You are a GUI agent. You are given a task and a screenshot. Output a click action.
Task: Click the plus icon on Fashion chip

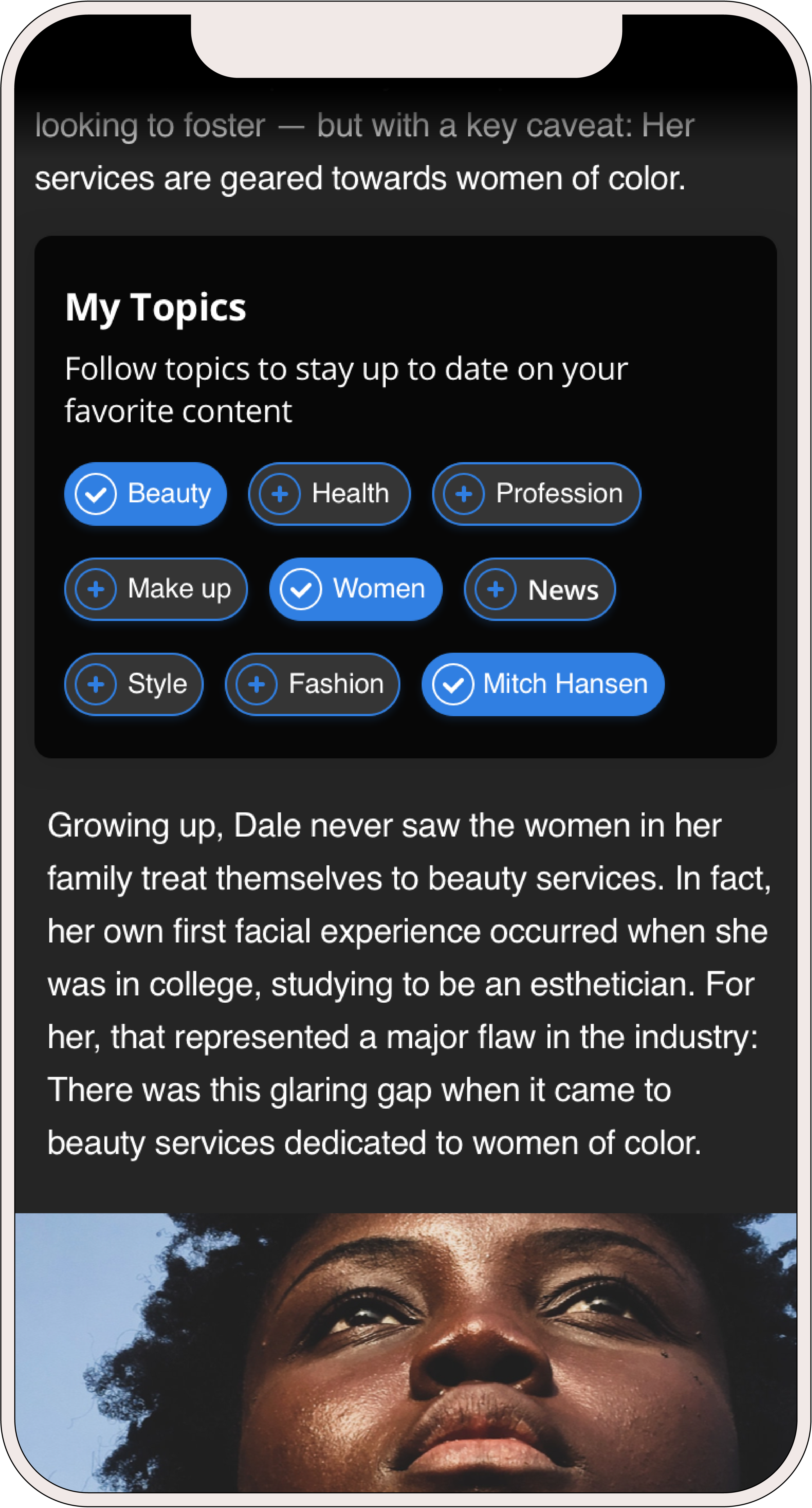[257, 684]
